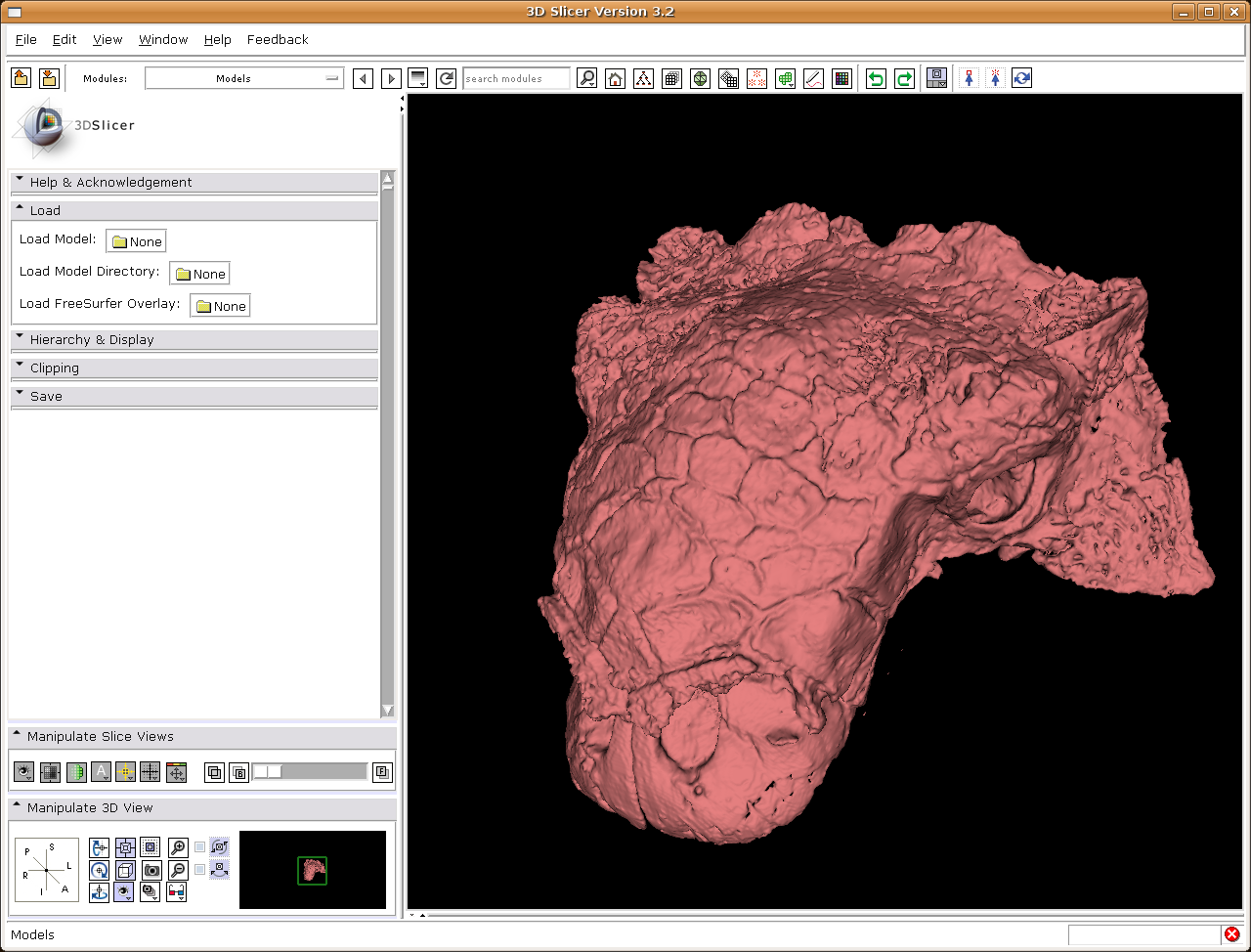Image resolution: width=1251 pixels, height=952 pixels.
Task: Open the stereo red-blue glasses options
Action: [x=177, y=891]
